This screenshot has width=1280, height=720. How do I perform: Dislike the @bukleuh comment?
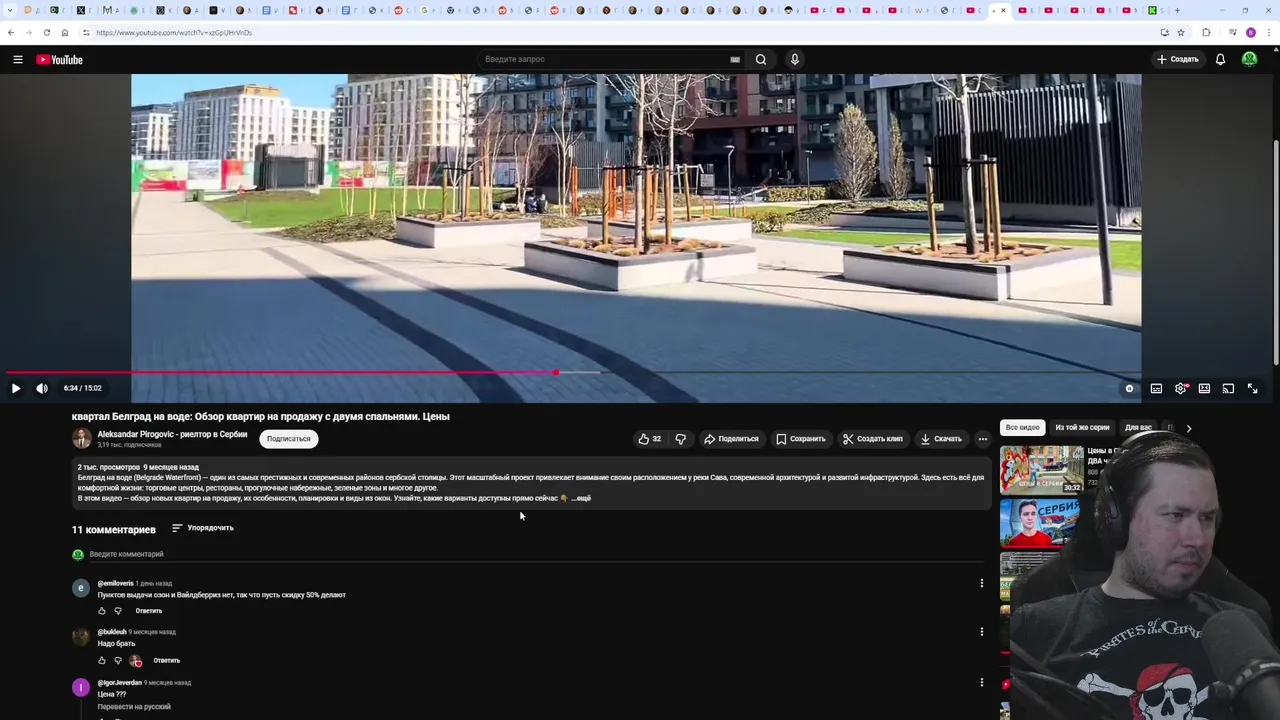click(x=118, y=660)
